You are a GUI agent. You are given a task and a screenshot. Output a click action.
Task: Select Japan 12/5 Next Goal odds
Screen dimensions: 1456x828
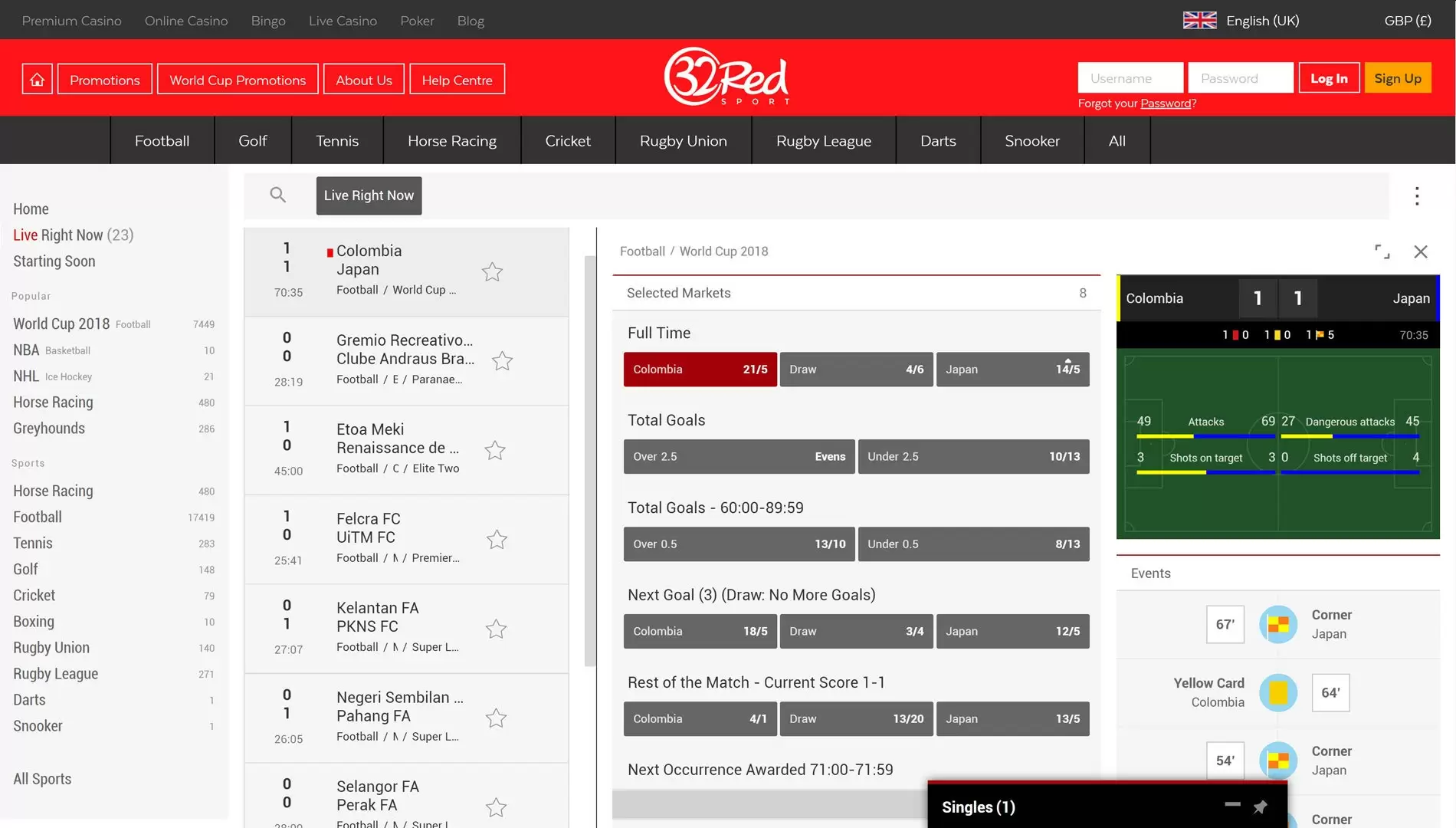coord(1013,632)
